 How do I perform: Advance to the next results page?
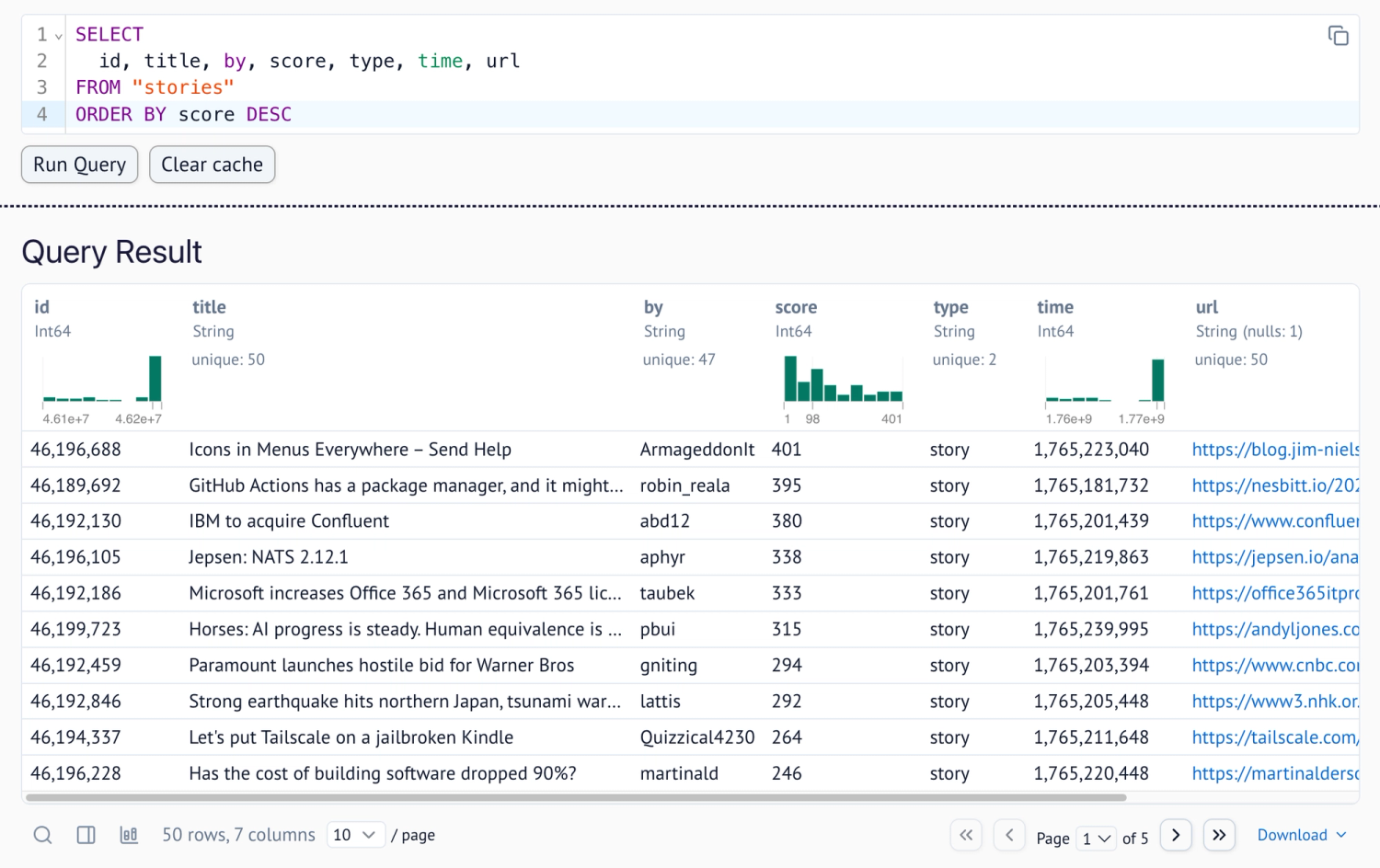[1176, 835]
